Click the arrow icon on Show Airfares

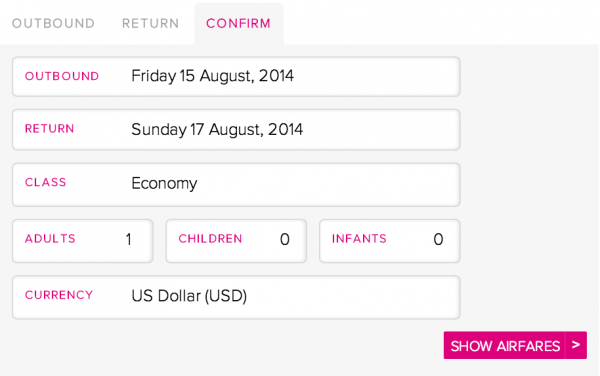[576, 345]
